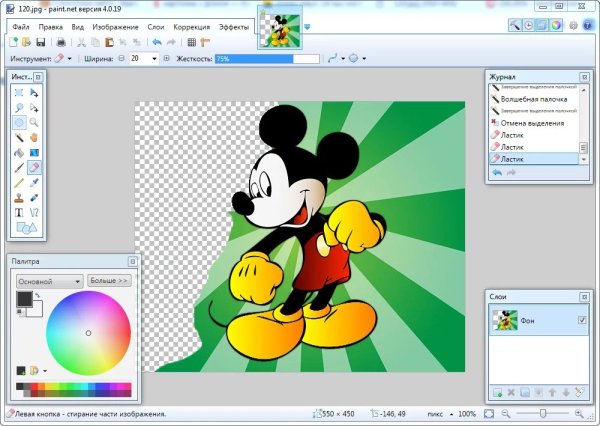Select the Ellipse Select tool

[19, 122]
